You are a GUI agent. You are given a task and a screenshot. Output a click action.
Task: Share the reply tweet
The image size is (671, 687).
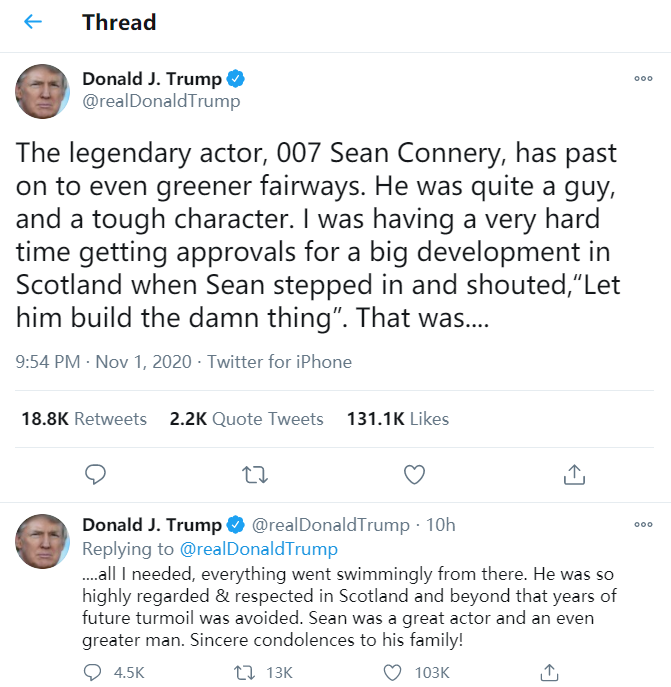click(x=549, y=672)
